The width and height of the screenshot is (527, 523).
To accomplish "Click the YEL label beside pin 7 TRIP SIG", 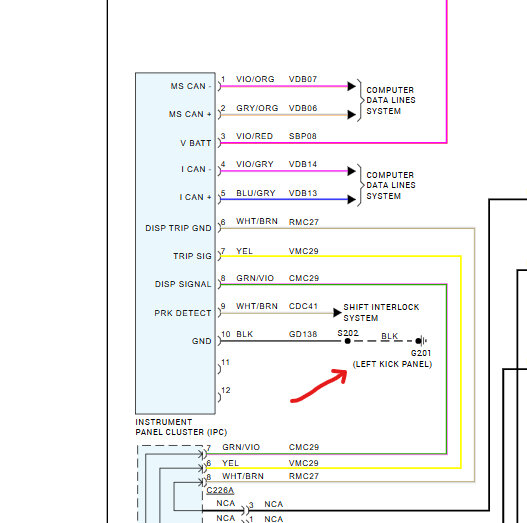I will 244,251.
